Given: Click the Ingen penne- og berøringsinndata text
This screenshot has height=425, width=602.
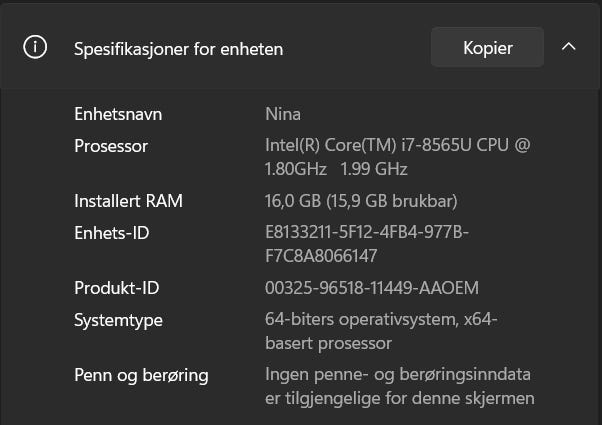Looking at the screenshot, I should pos(398,375).
